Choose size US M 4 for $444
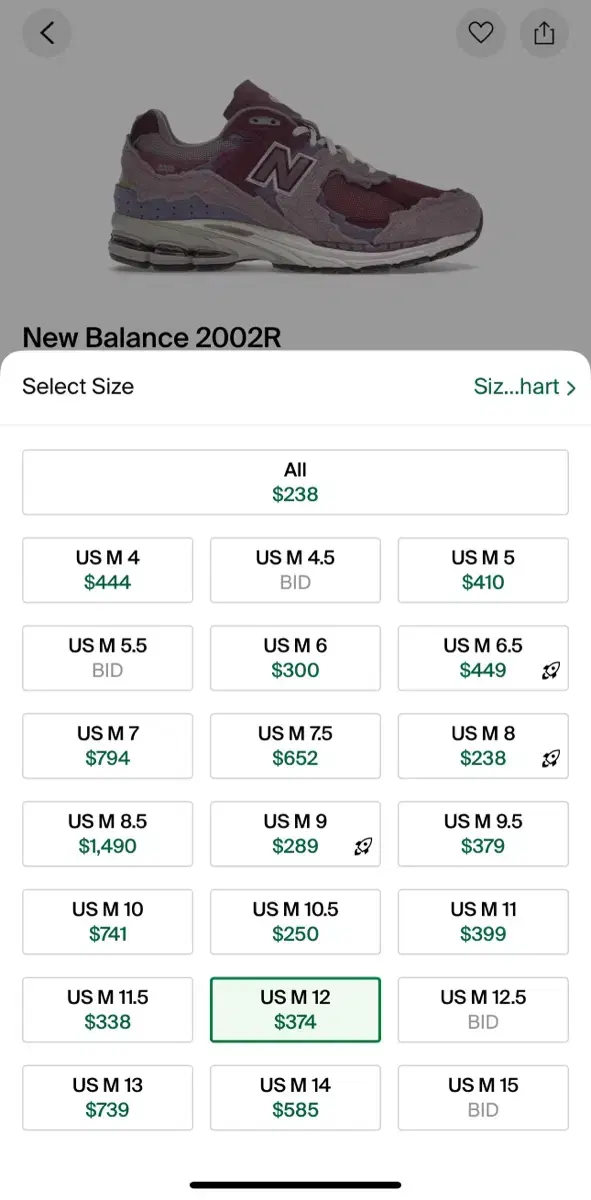 pyautogui.click(x=107, y=570)
